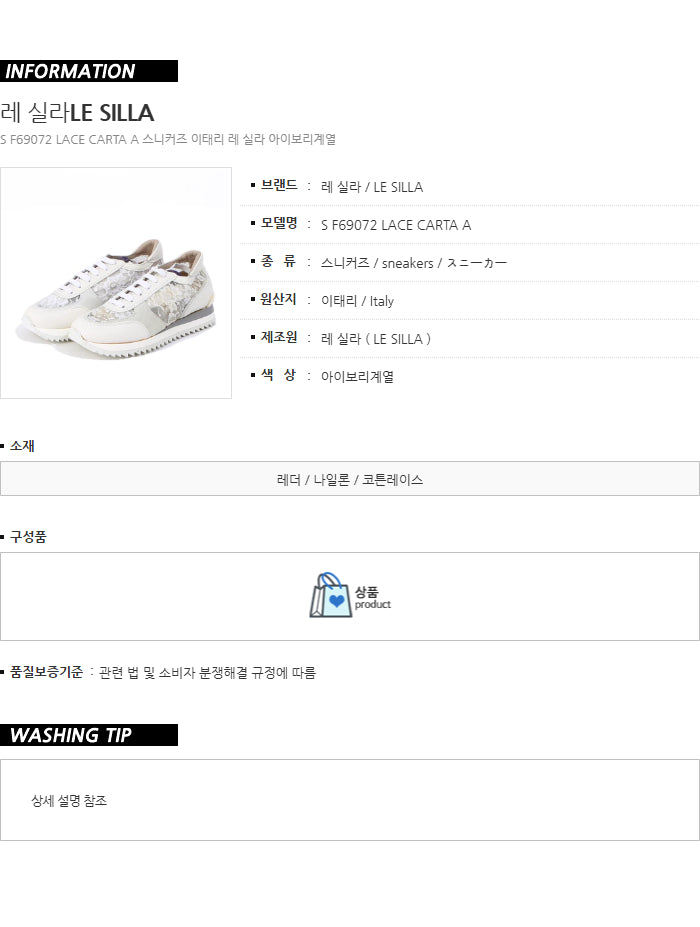The height and width of the screenshot is (927, 700).
Task: Click the 브랜드 label row
Action: [x=469, y=187]
